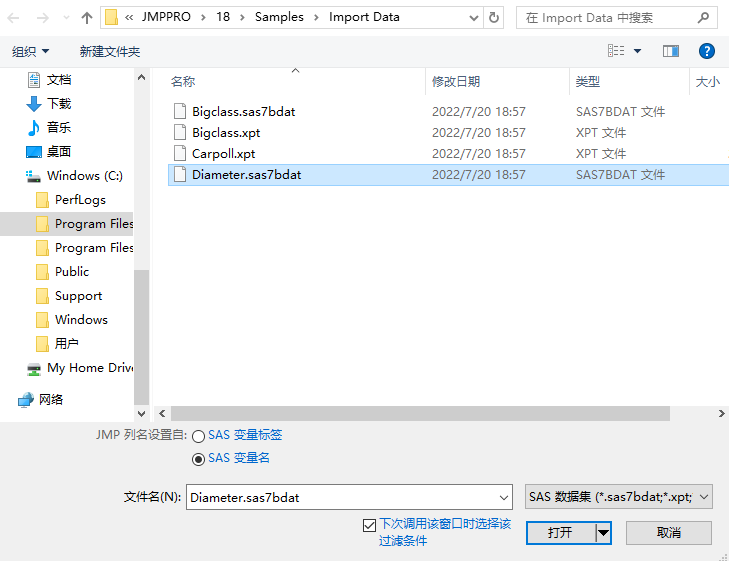Sort files by 修改日期 column
The height and width of the screenshot is (561, 729).
tap(456, 82)
